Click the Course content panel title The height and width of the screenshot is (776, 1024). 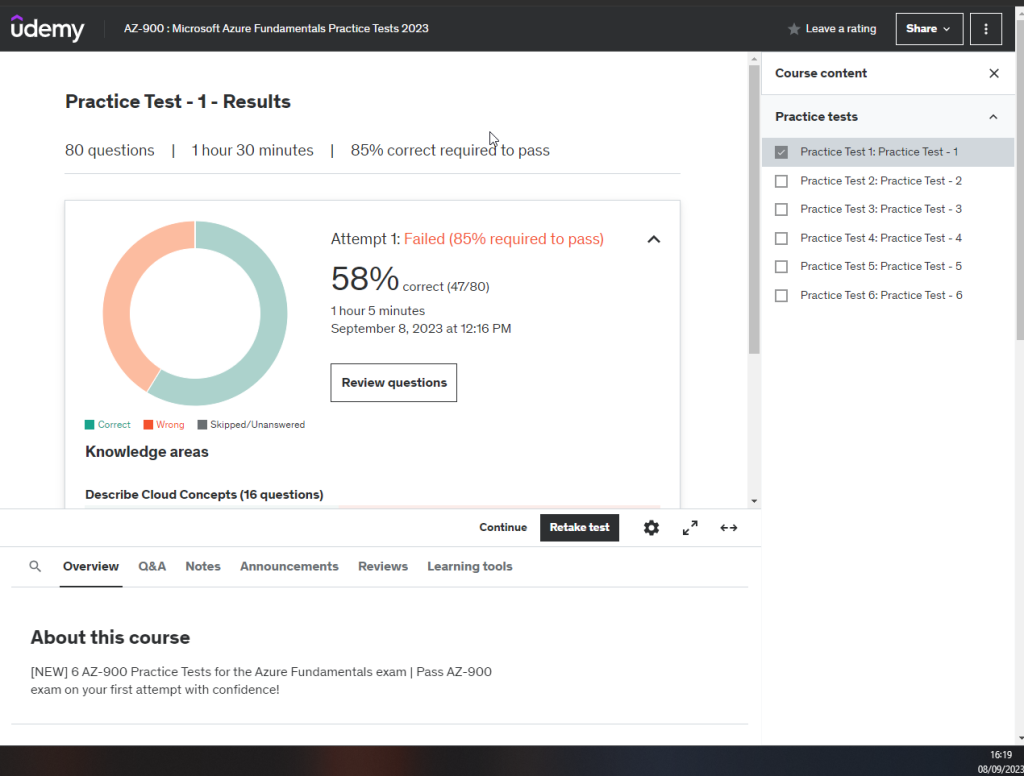(x=821, y=73)
